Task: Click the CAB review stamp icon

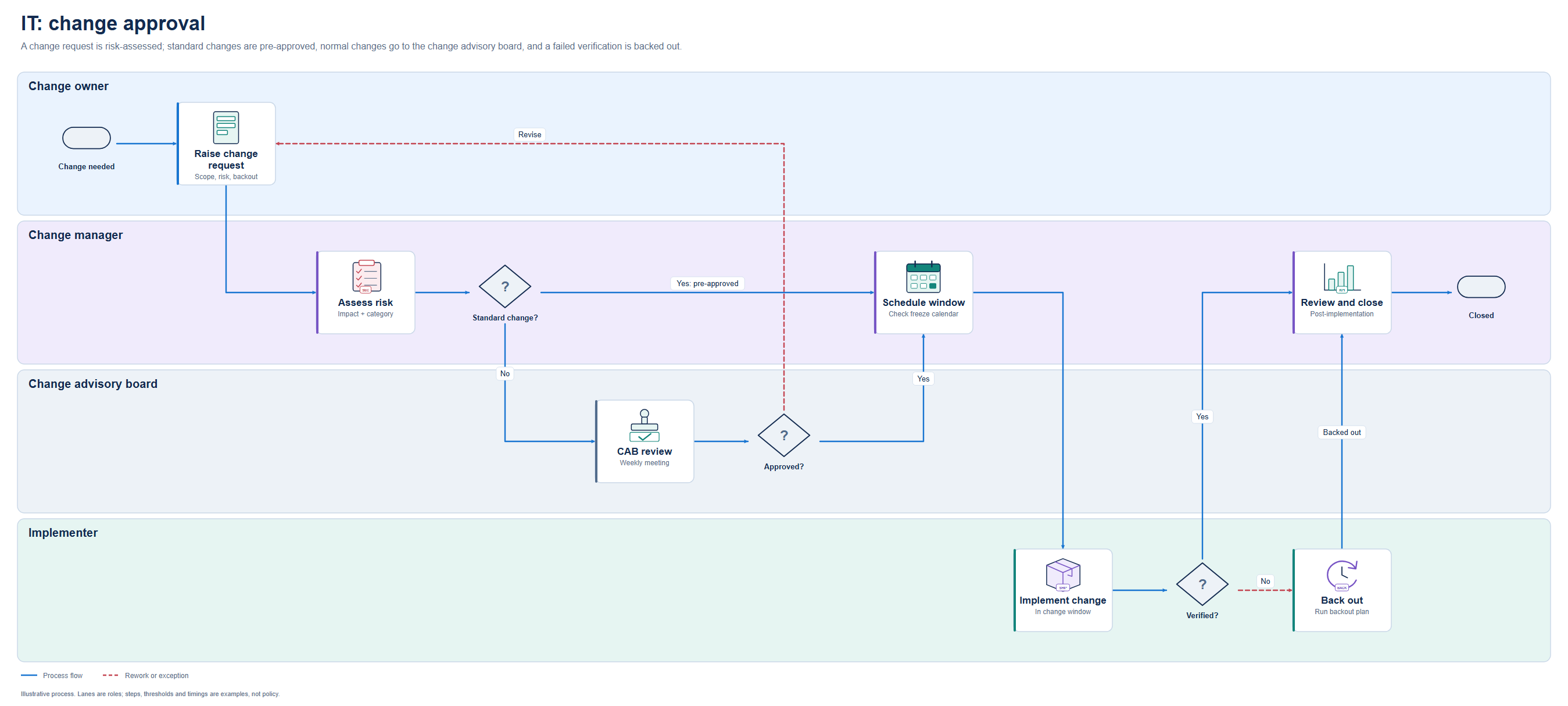Action: (644, 425)
